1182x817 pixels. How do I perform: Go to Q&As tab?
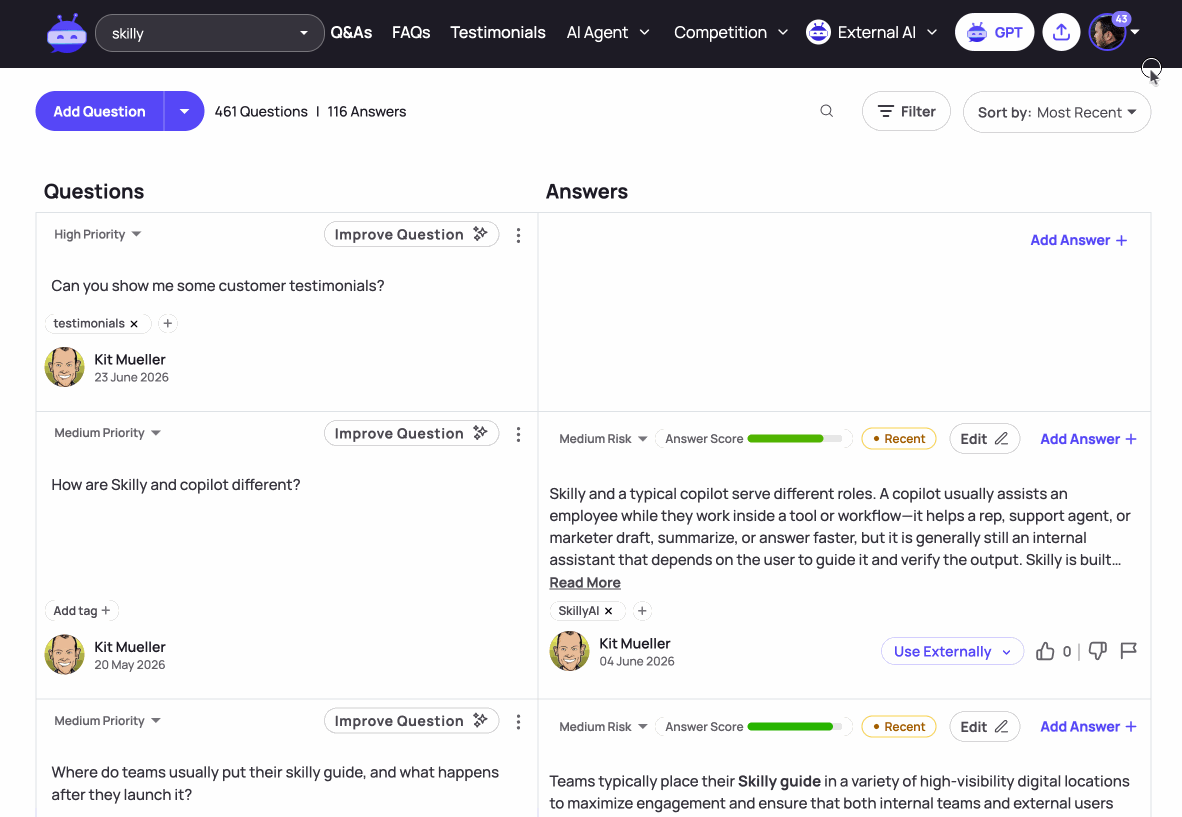[351, 32]
